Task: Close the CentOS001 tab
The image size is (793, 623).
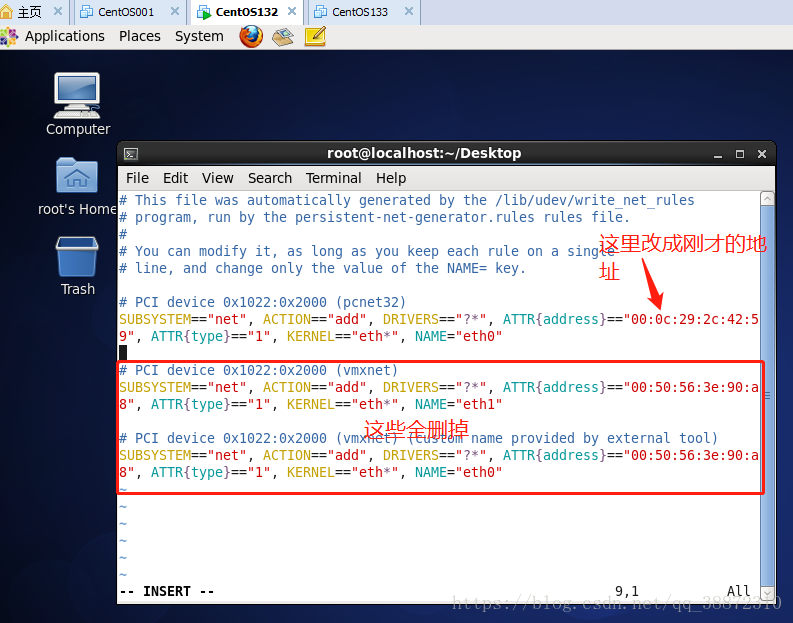Action: 174,11
